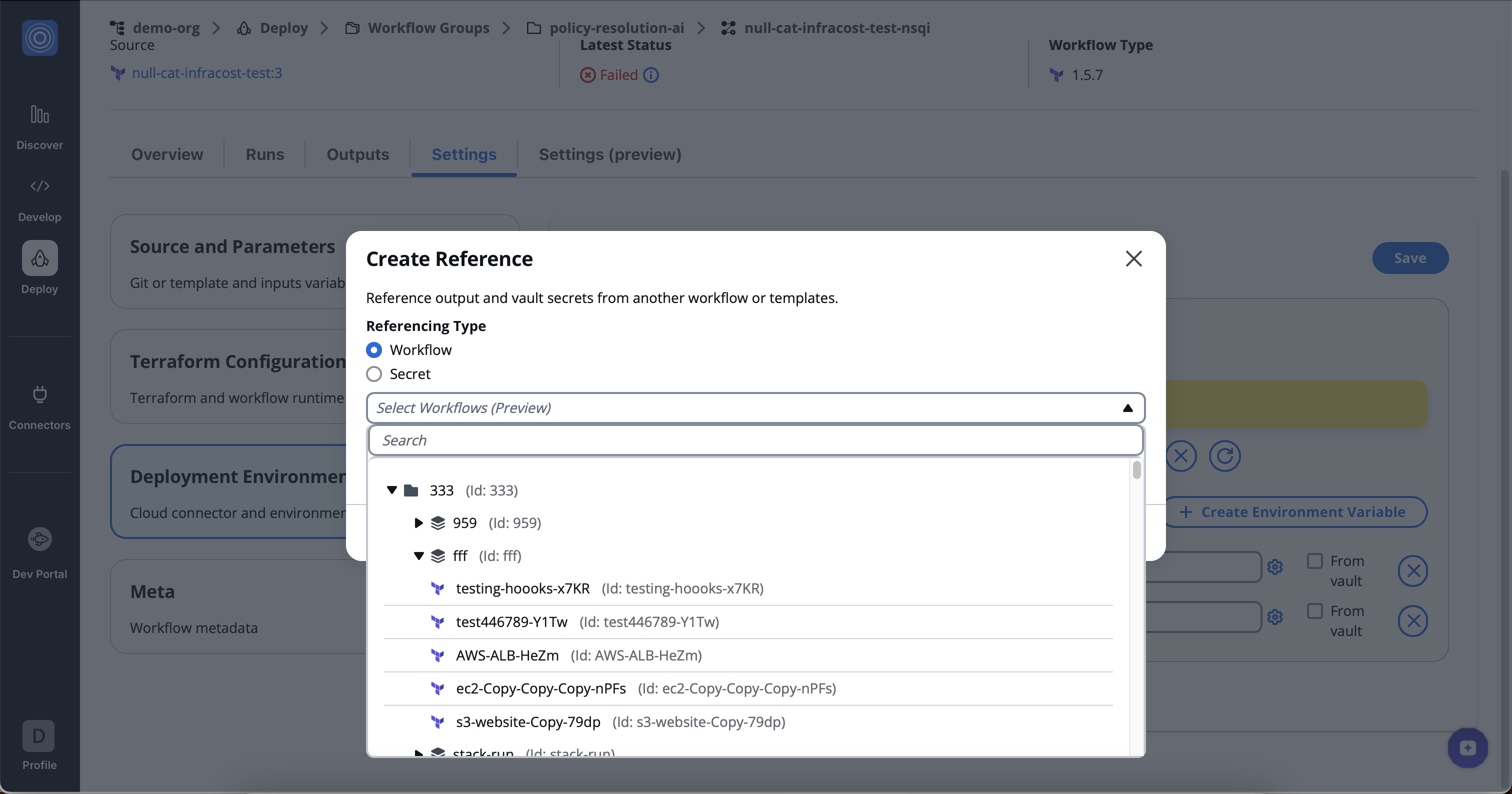Click the dropdown list scrollbar thumb

(1136, 470)
